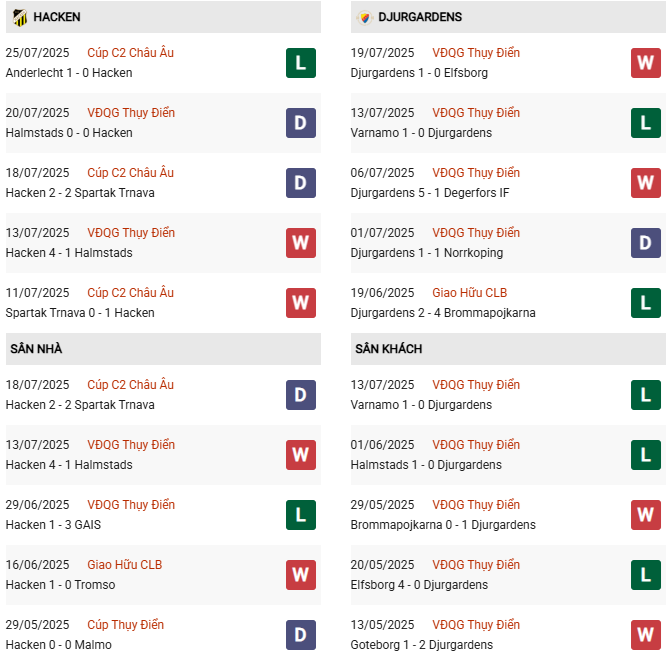Open Cúp C2 Châu Âu link dated 25/07/2025
Image resolution: width=667 pixels, height=662 pixels.
tap(130, 53)
